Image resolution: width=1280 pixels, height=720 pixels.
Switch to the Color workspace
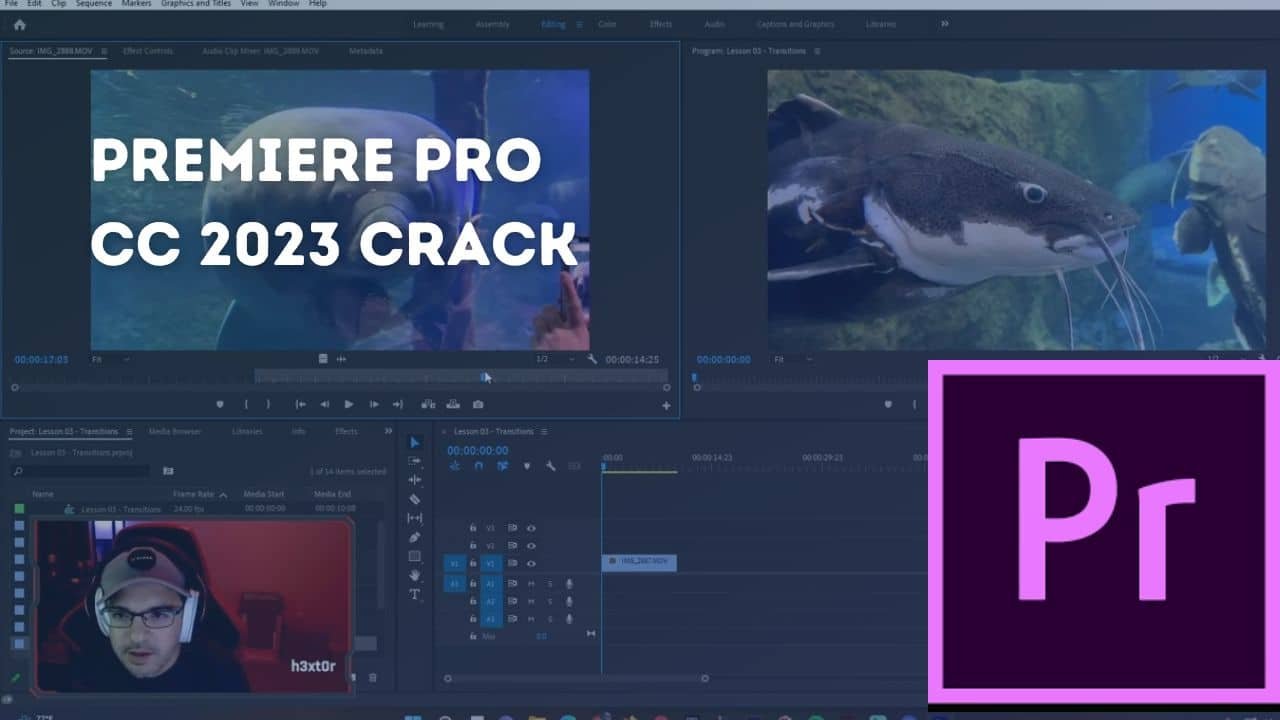[x=607, y=24]
